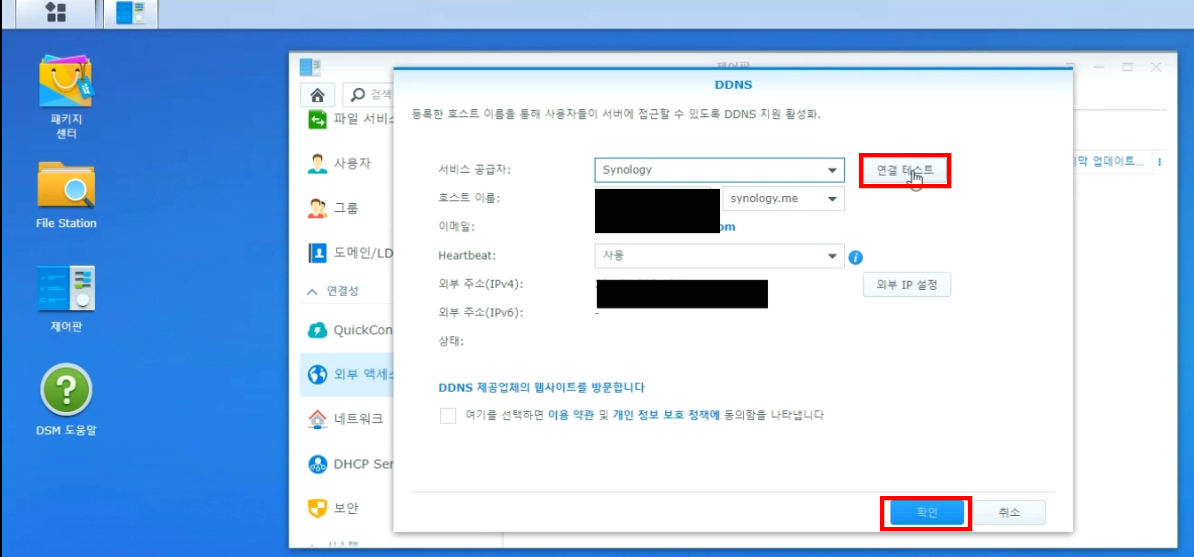Click the connection test button
The image size is (1194, 557).
(x=905, y=171)
